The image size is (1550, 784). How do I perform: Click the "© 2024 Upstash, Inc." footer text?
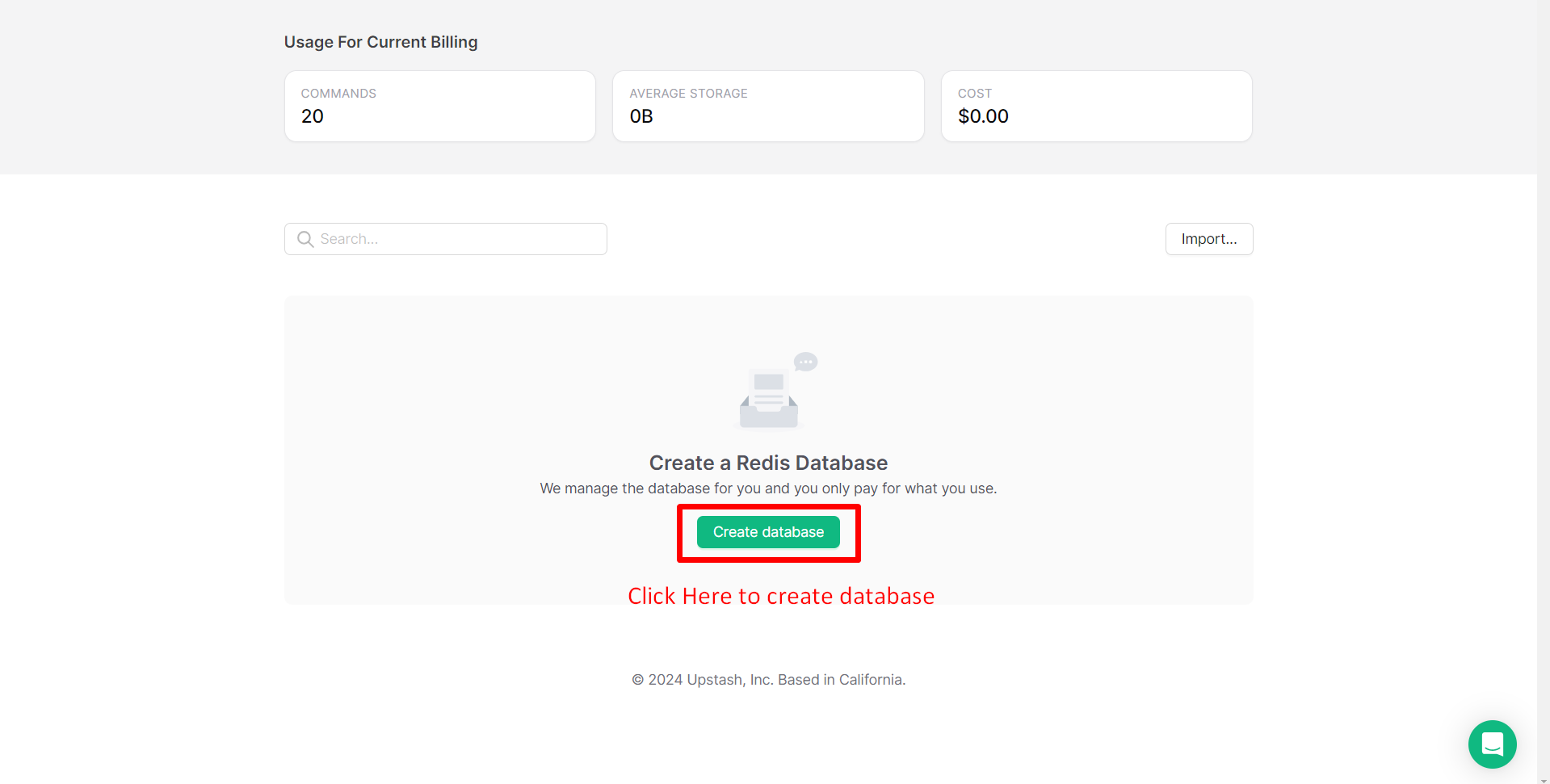pyautogui.click(x=703, y=680)
